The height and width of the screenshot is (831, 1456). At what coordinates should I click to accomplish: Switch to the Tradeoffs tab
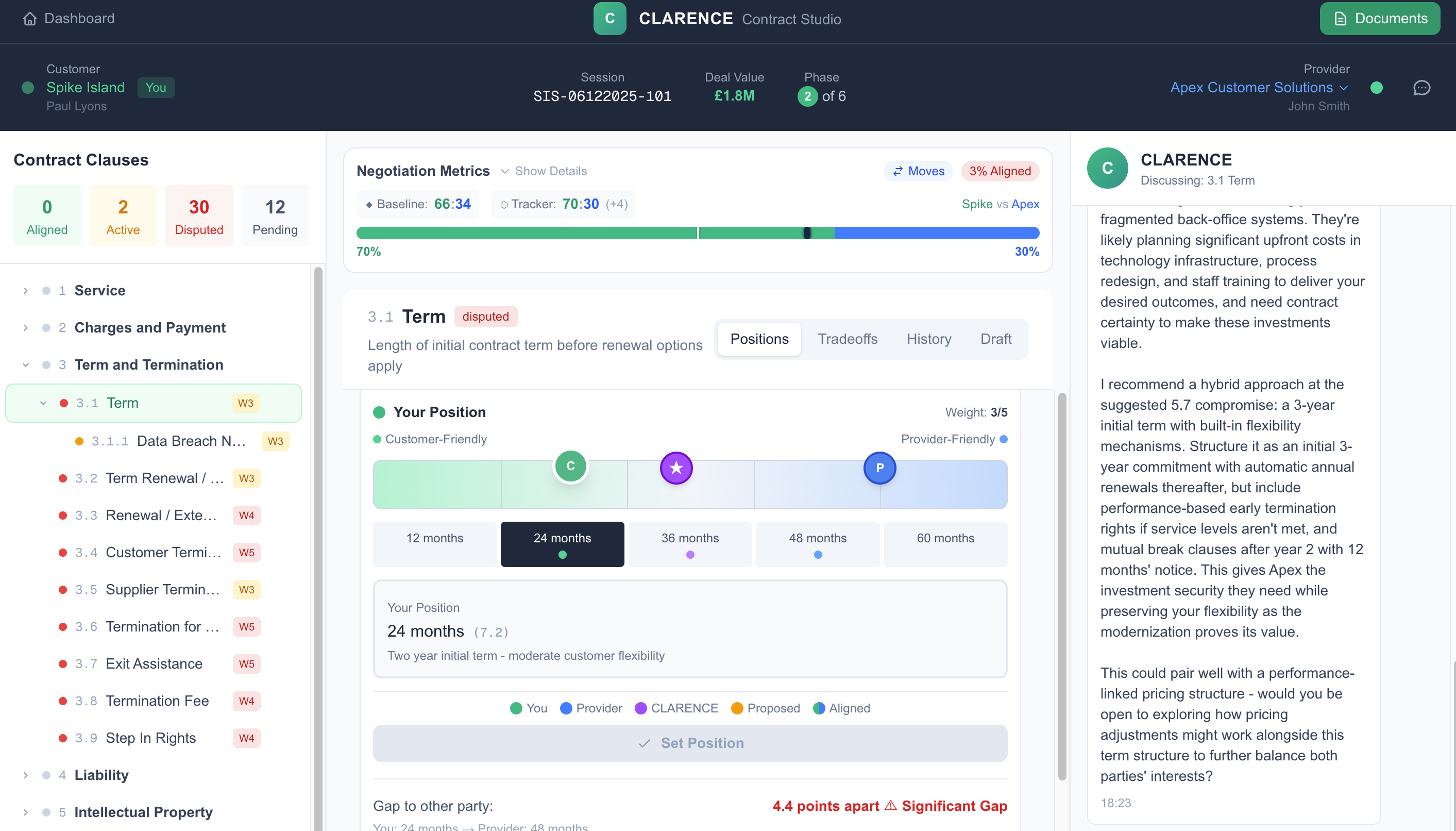[x=848, y=339]
